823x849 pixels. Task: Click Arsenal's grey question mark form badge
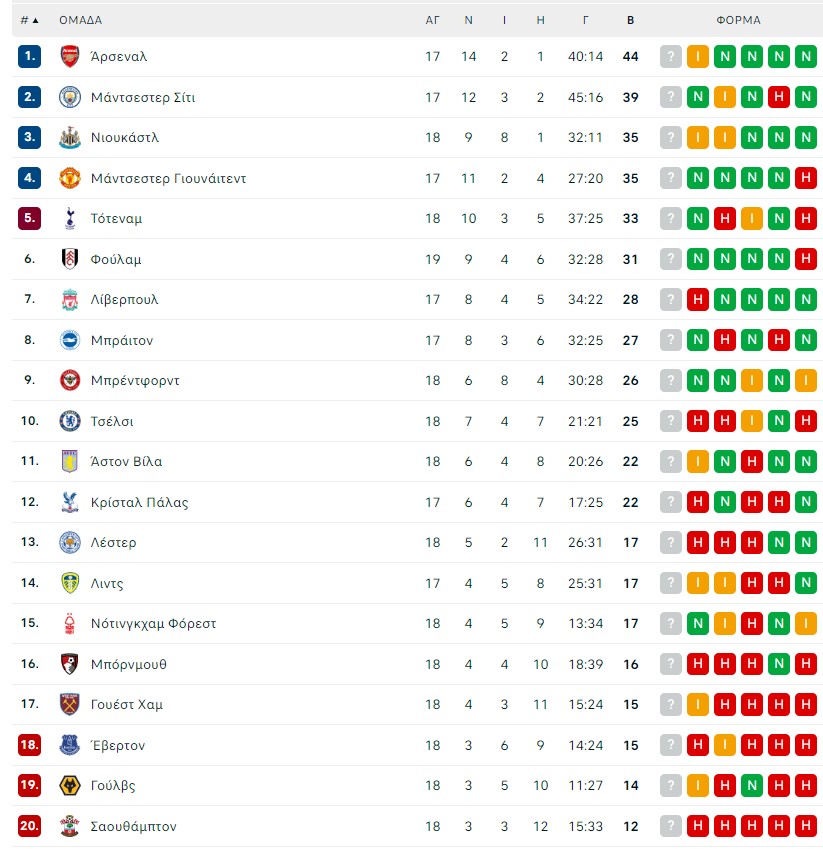670,56
